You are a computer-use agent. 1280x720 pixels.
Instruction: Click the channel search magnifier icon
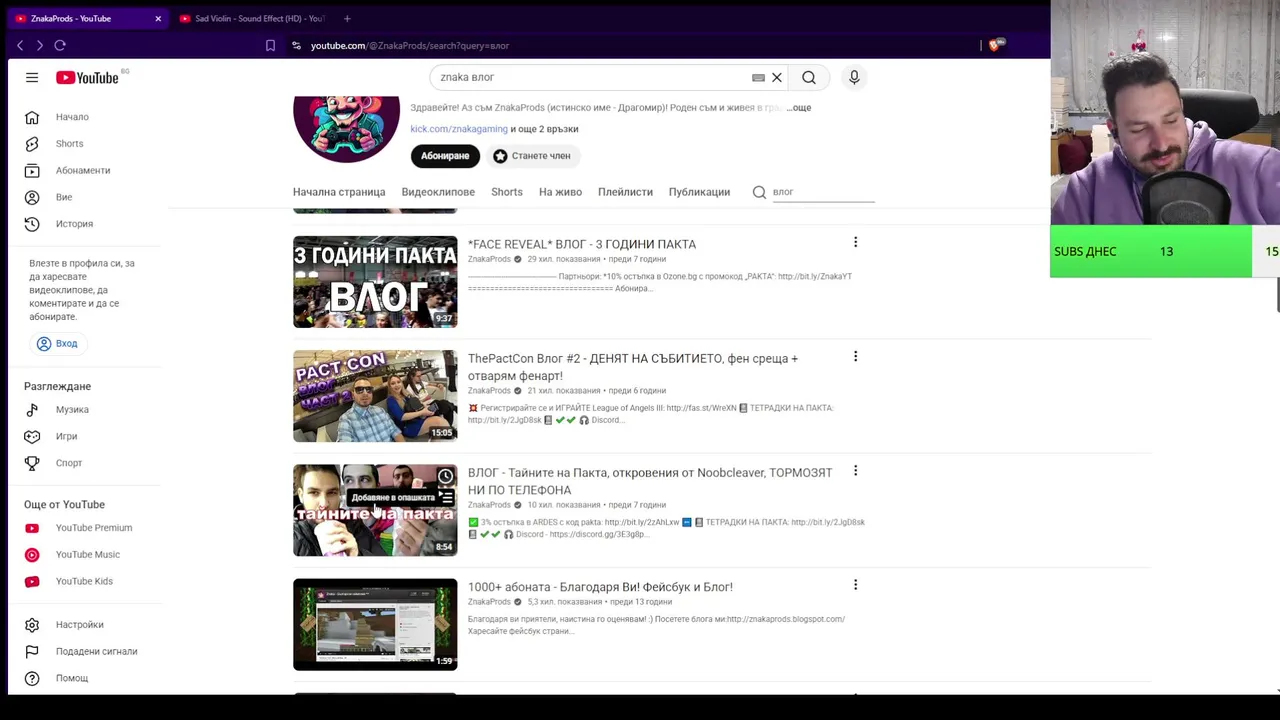759,192
